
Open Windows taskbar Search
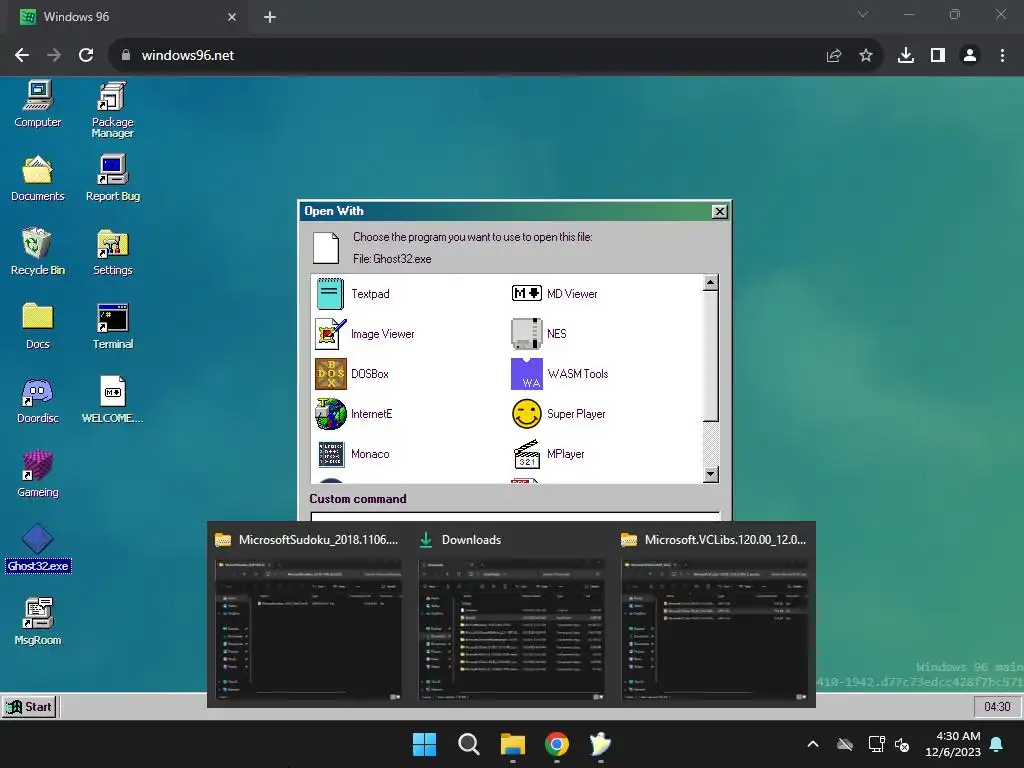click(469, 744)
